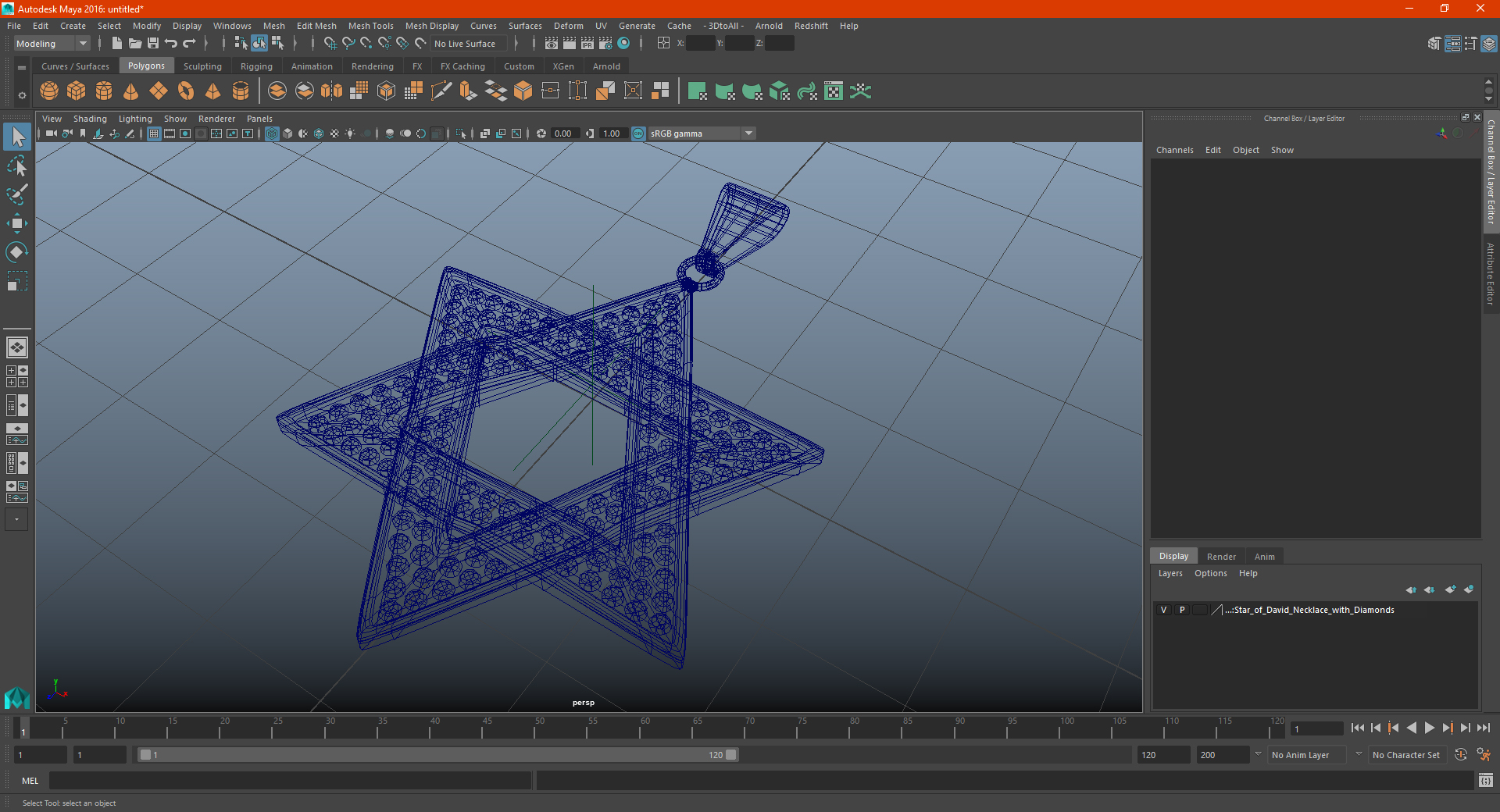Open the Mesh Tools menu

(x=370, y=26)
